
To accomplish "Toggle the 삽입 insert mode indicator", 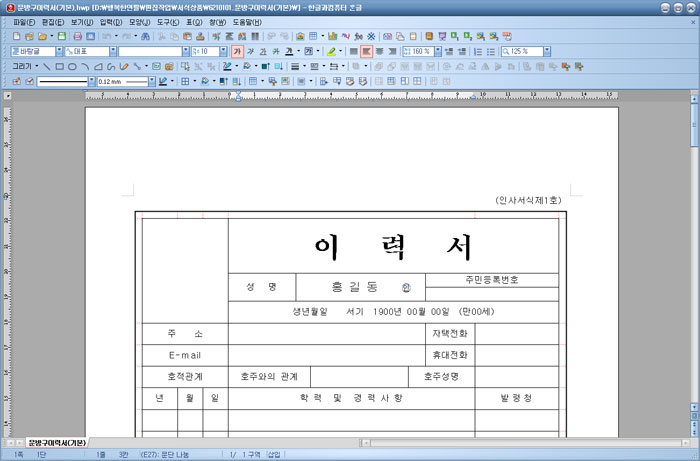I will (274, 454).
